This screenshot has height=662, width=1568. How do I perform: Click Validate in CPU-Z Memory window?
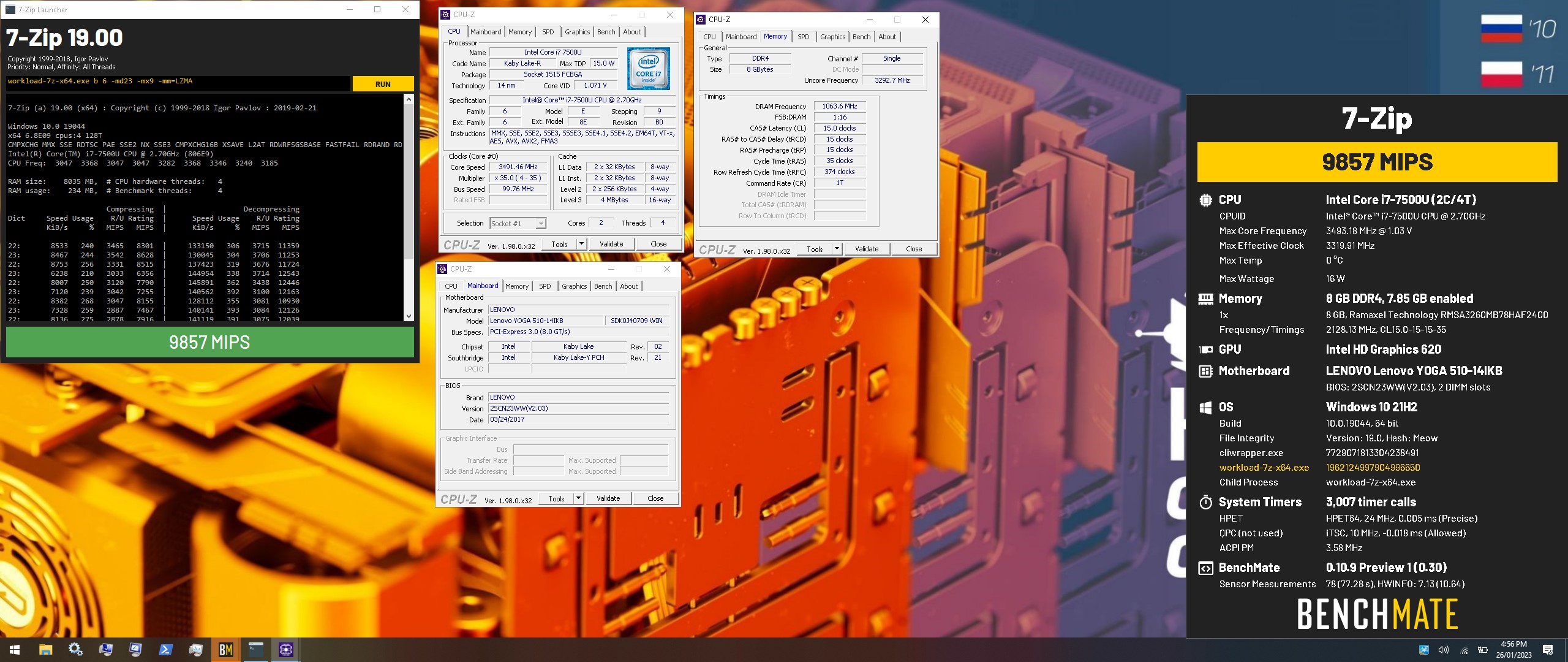pos(867,249)
